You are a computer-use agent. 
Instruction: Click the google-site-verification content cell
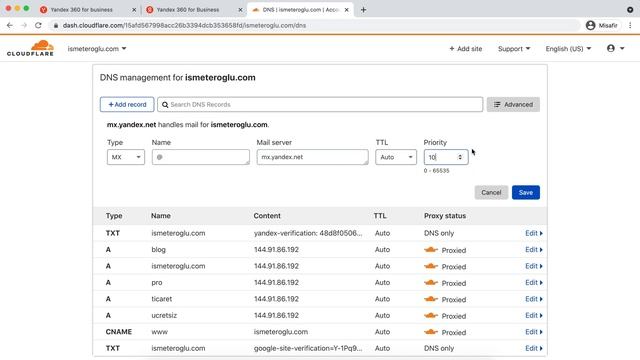[308, 348]
